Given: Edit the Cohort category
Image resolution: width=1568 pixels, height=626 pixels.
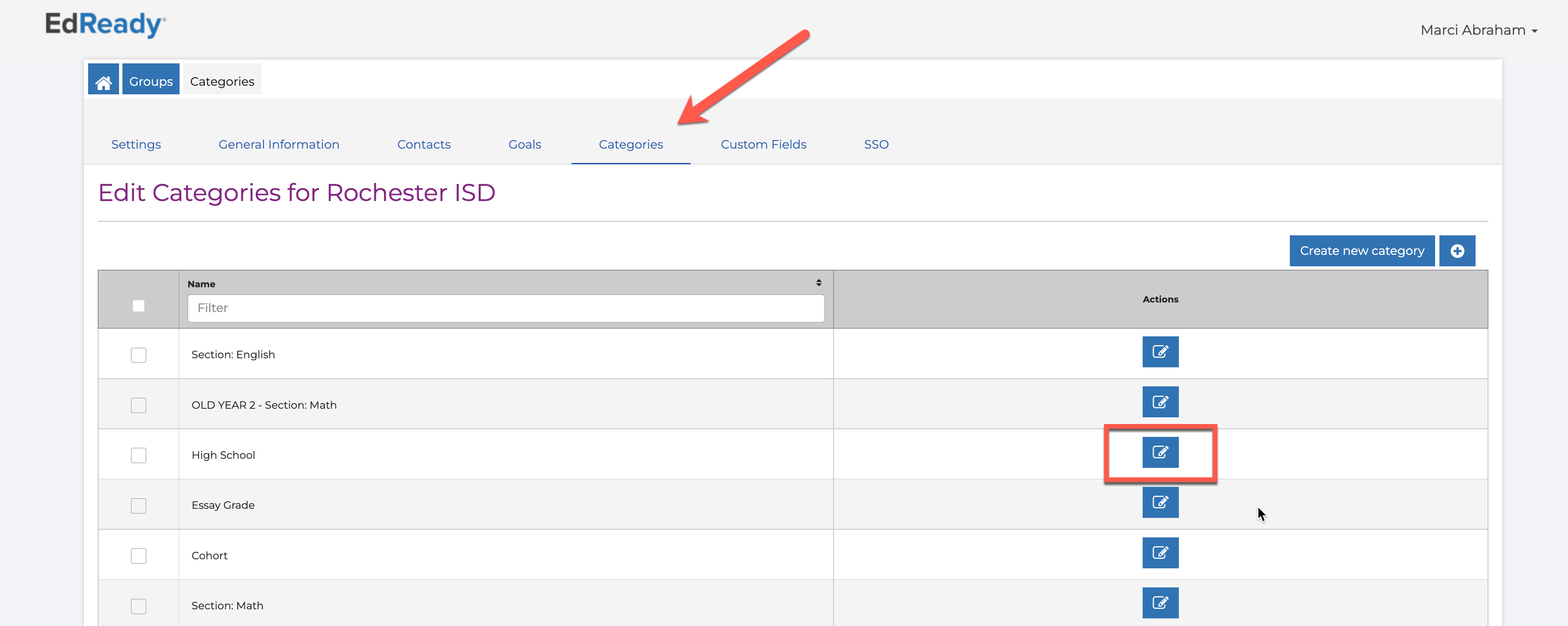Looking at the screenshot, I should 1160,553.
